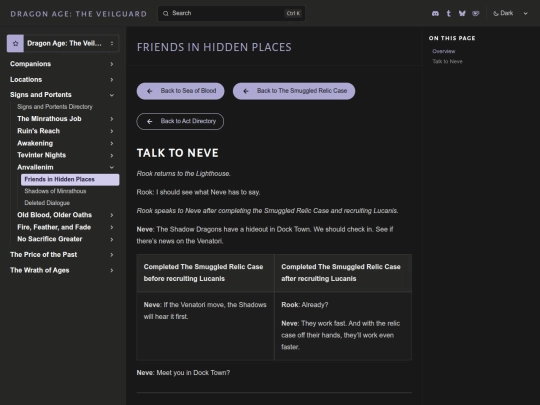Viewport: 540px width, 405px height.
Task: Click the Friends in Hidden Places page title
Action: (x=214, y=47)
